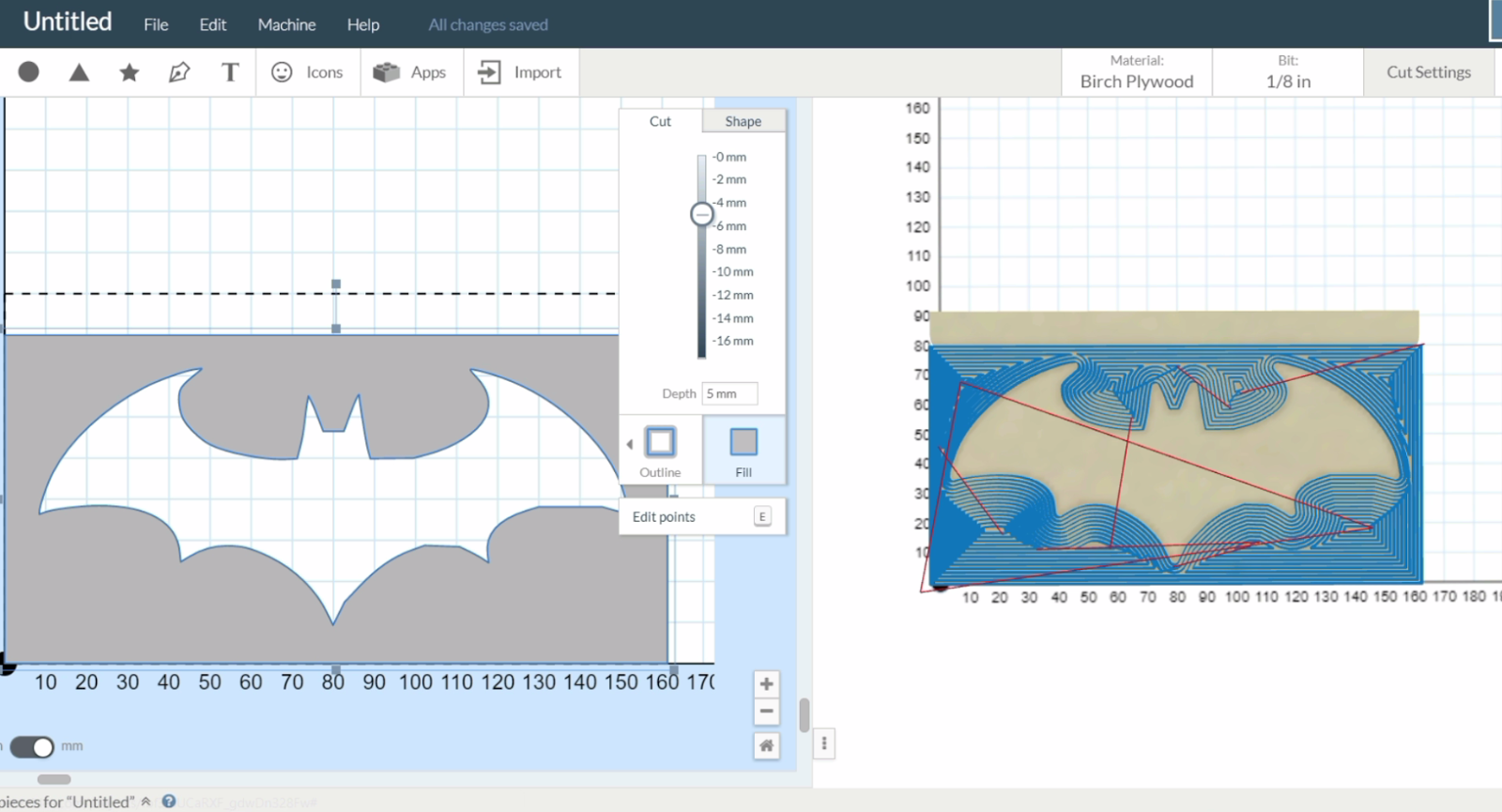Click the cut depth slider handle
The image size is (1502, 812).
701,215
